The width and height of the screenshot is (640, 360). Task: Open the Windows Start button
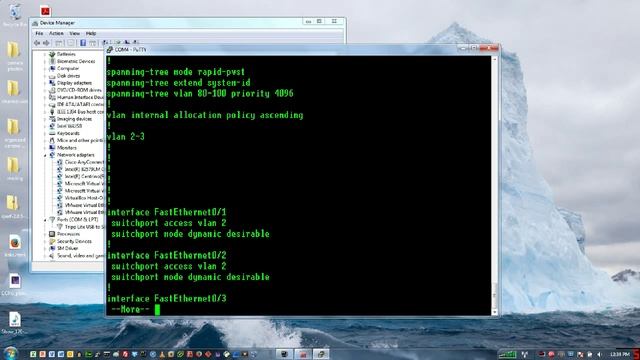pyautogui.click(x=10, y=353)
